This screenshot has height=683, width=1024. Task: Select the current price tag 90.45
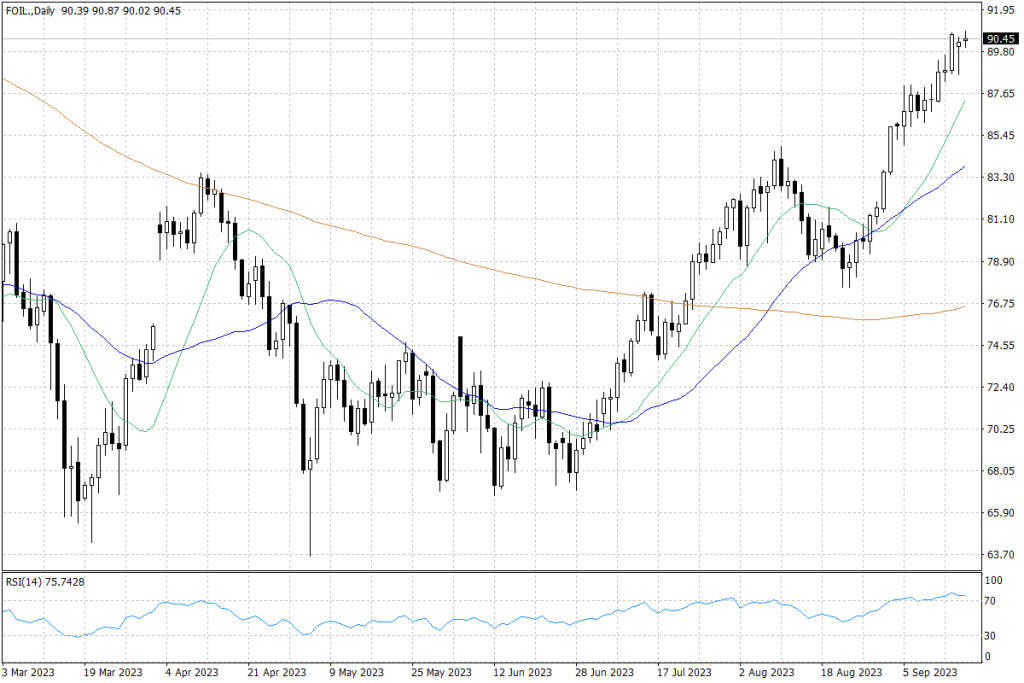tap(1000, 39)
